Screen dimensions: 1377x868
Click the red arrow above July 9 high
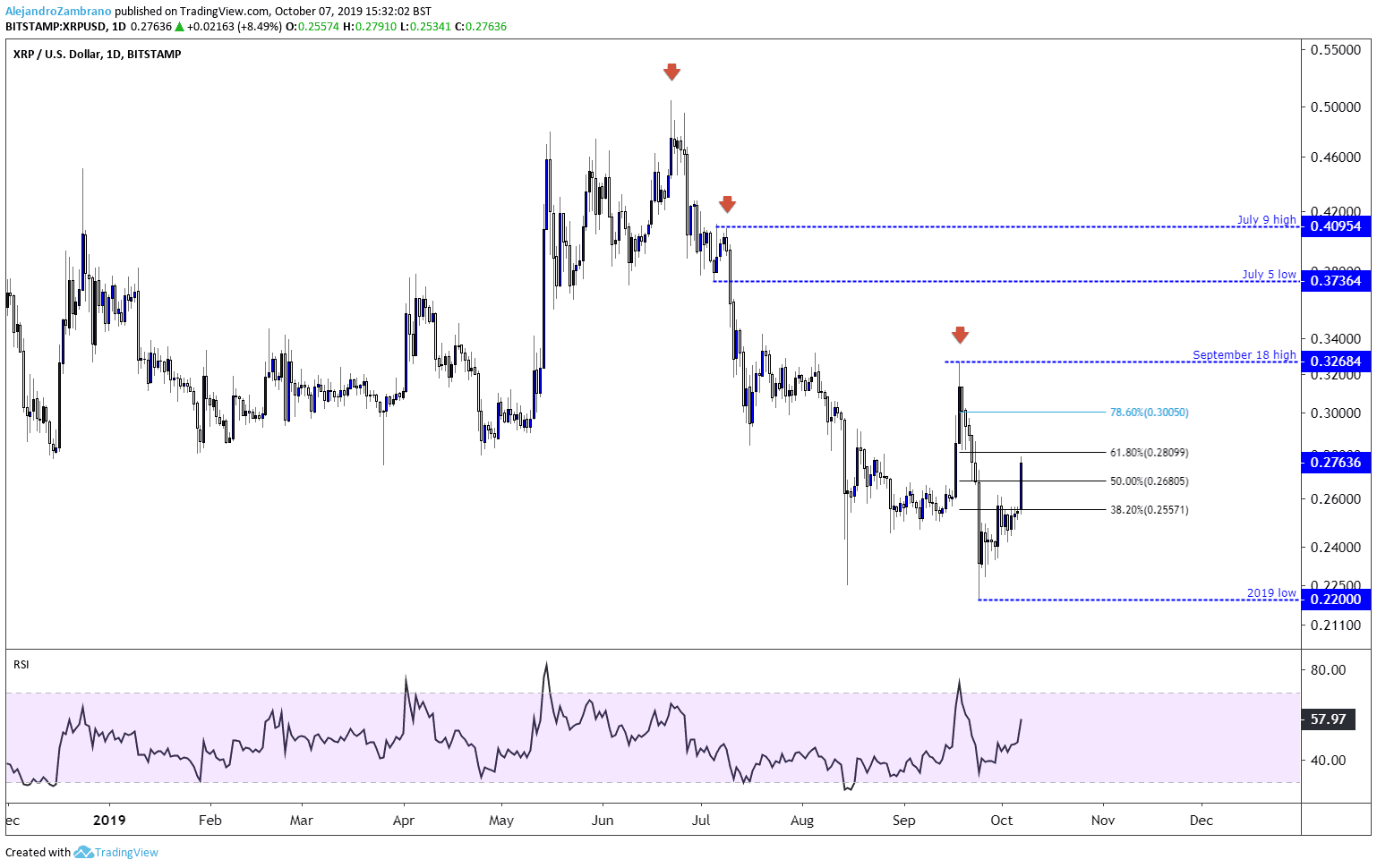pos(727,204)
